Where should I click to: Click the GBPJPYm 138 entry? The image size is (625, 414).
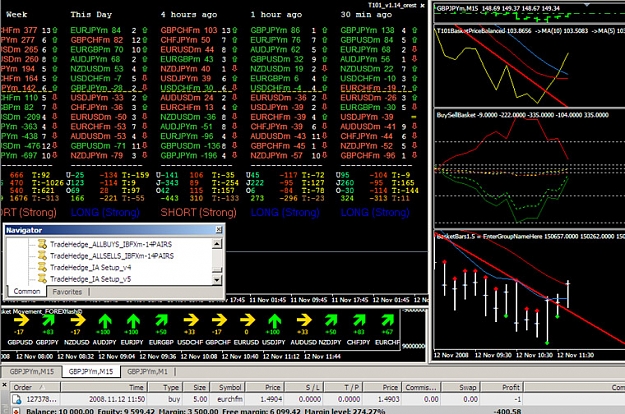coord(367,30)
